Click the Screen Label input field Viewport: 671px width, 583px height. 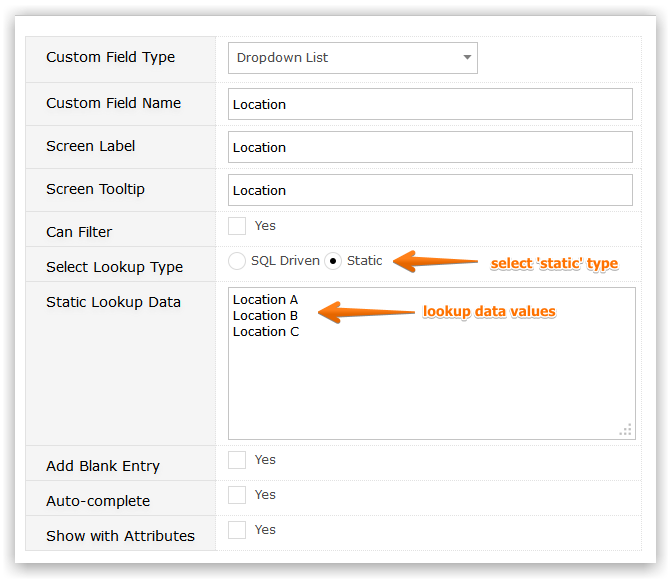point(430,147)
